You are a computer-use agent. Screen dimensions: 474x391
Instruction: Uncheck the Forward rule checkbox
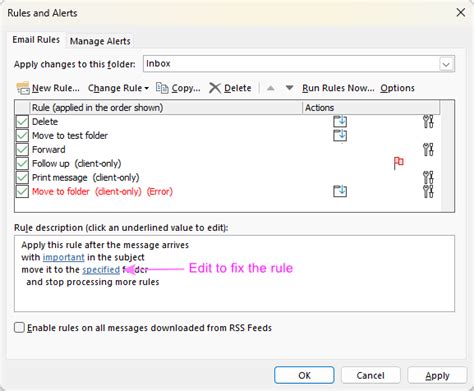point(22,149)
